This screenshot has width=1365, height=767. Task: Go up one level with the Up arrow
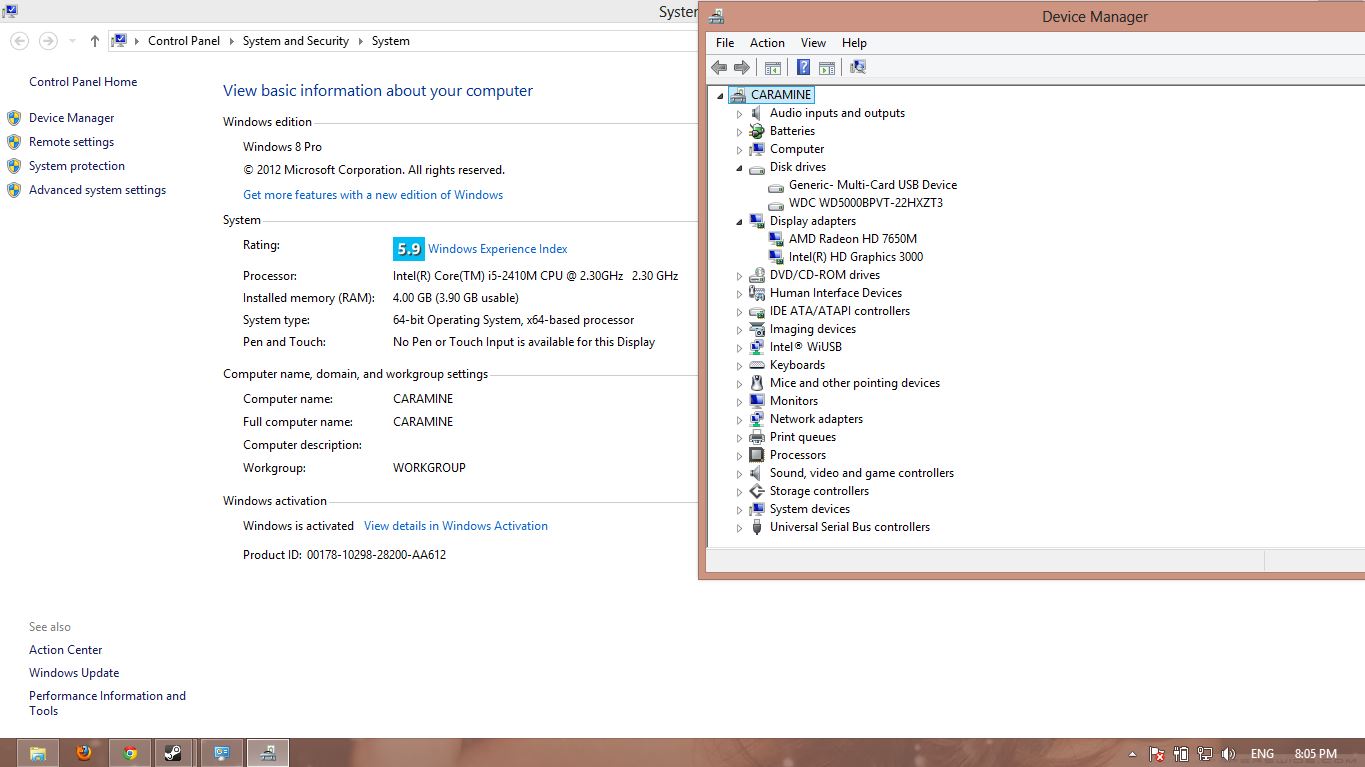(95, 41)
